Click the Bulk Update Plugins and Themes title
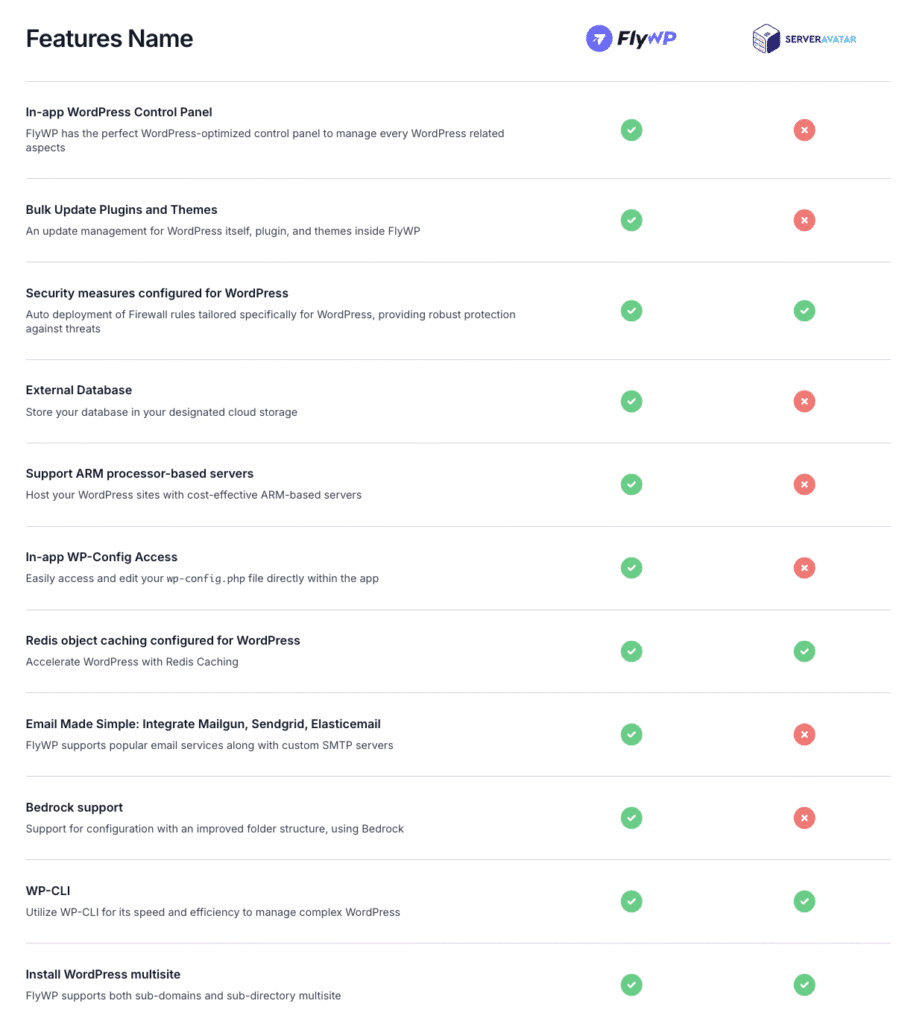The width and height of the screenshot is (908, 1024). click(x=121, y=210)
